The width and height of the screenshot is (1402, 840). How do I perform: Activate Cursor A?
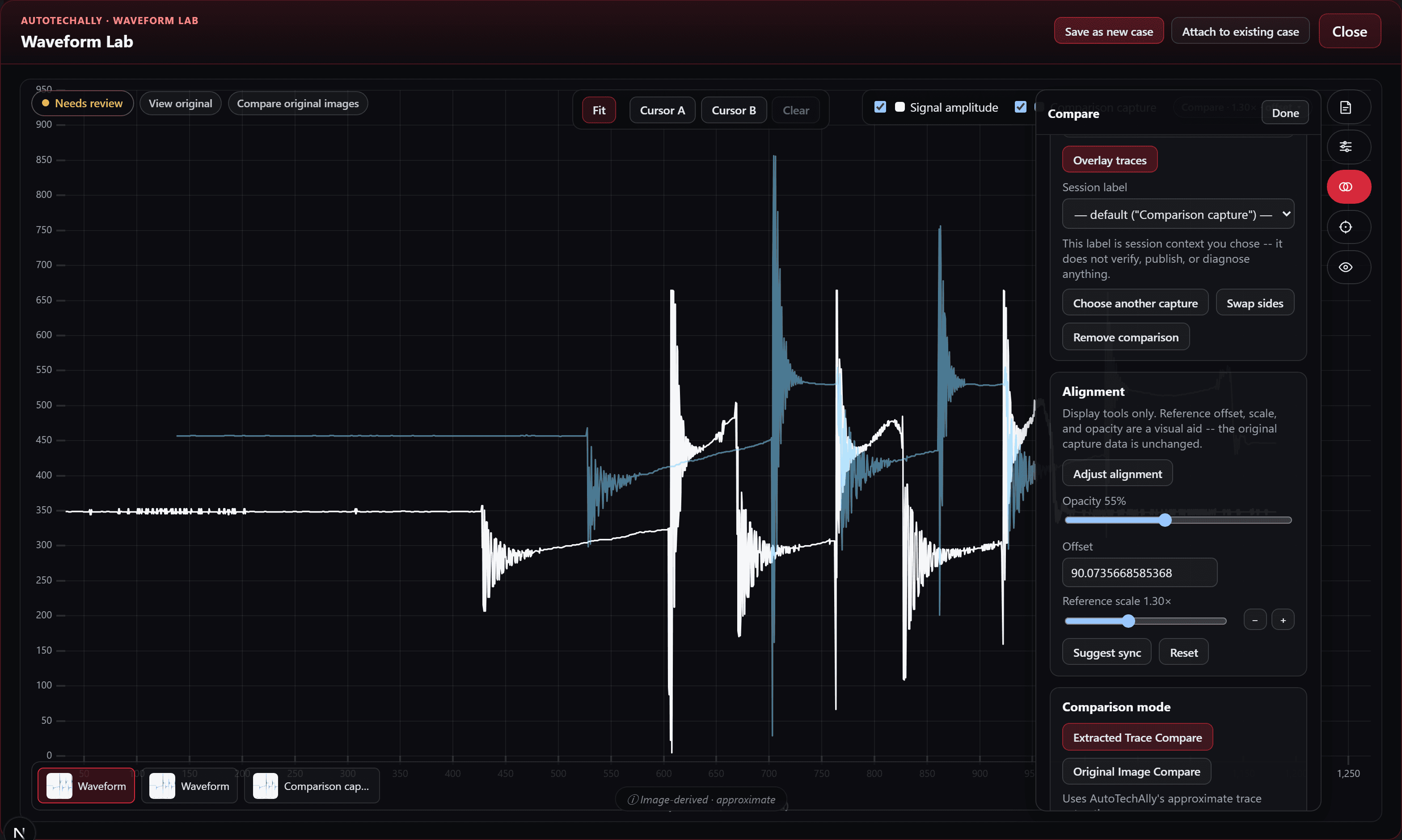662,110
